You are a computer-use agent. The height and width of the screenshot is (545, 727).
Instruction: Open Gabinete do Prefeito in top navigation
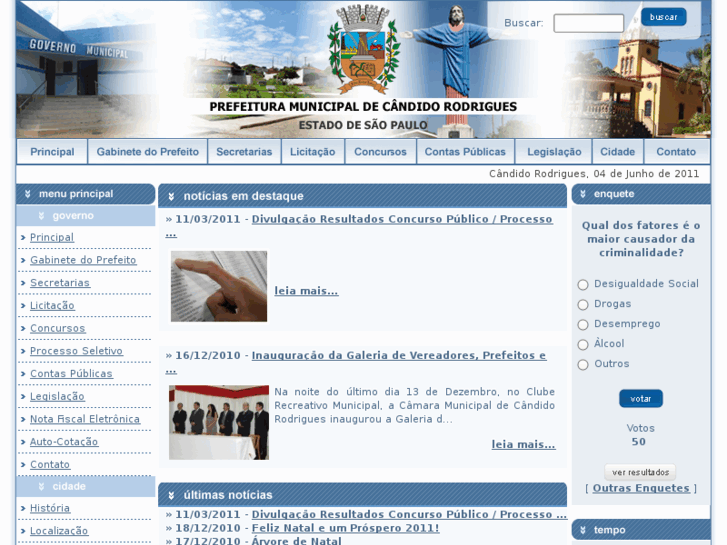point(147,152)
